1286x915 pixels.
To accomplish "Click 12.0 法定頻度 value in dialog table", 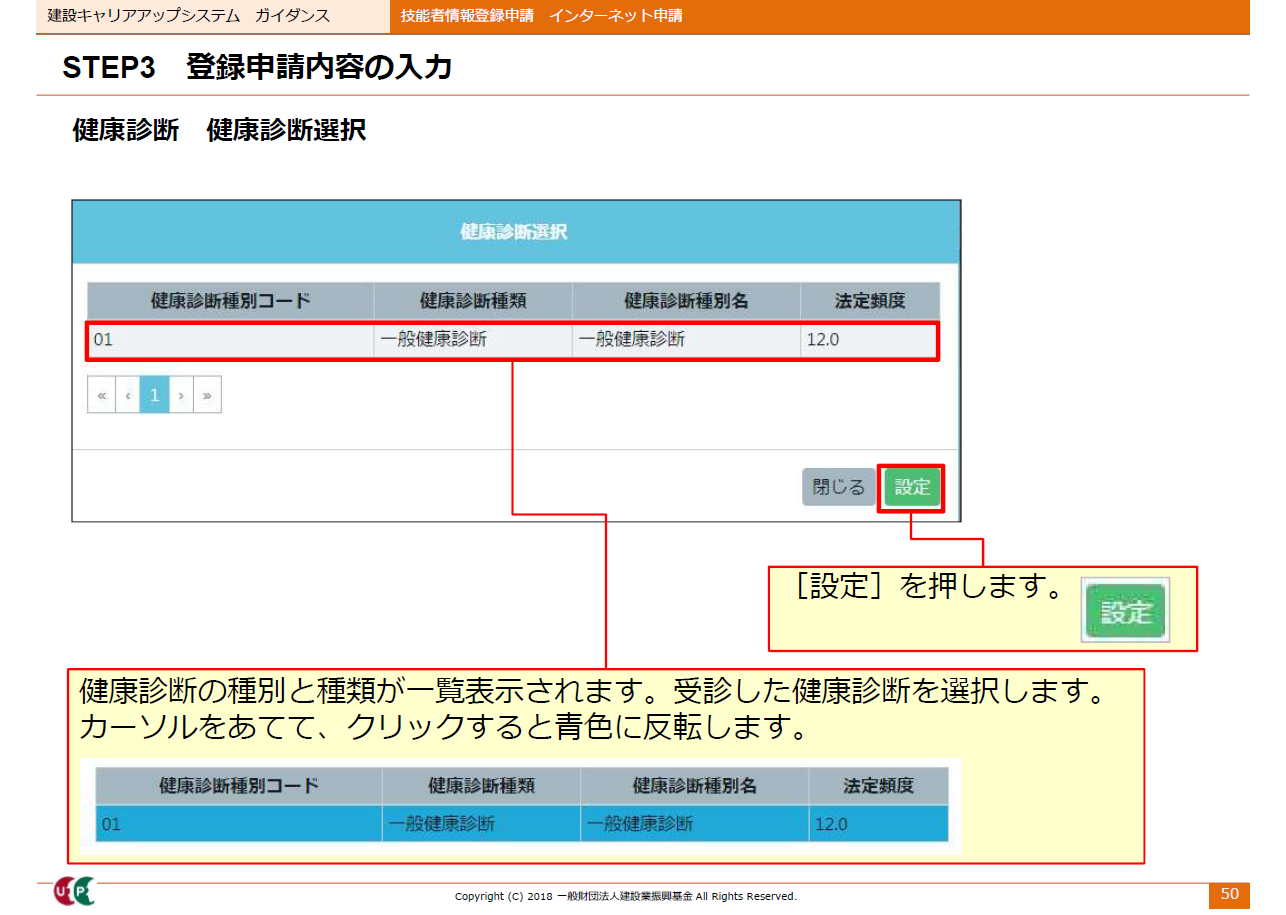I will (x=870, y=340).
